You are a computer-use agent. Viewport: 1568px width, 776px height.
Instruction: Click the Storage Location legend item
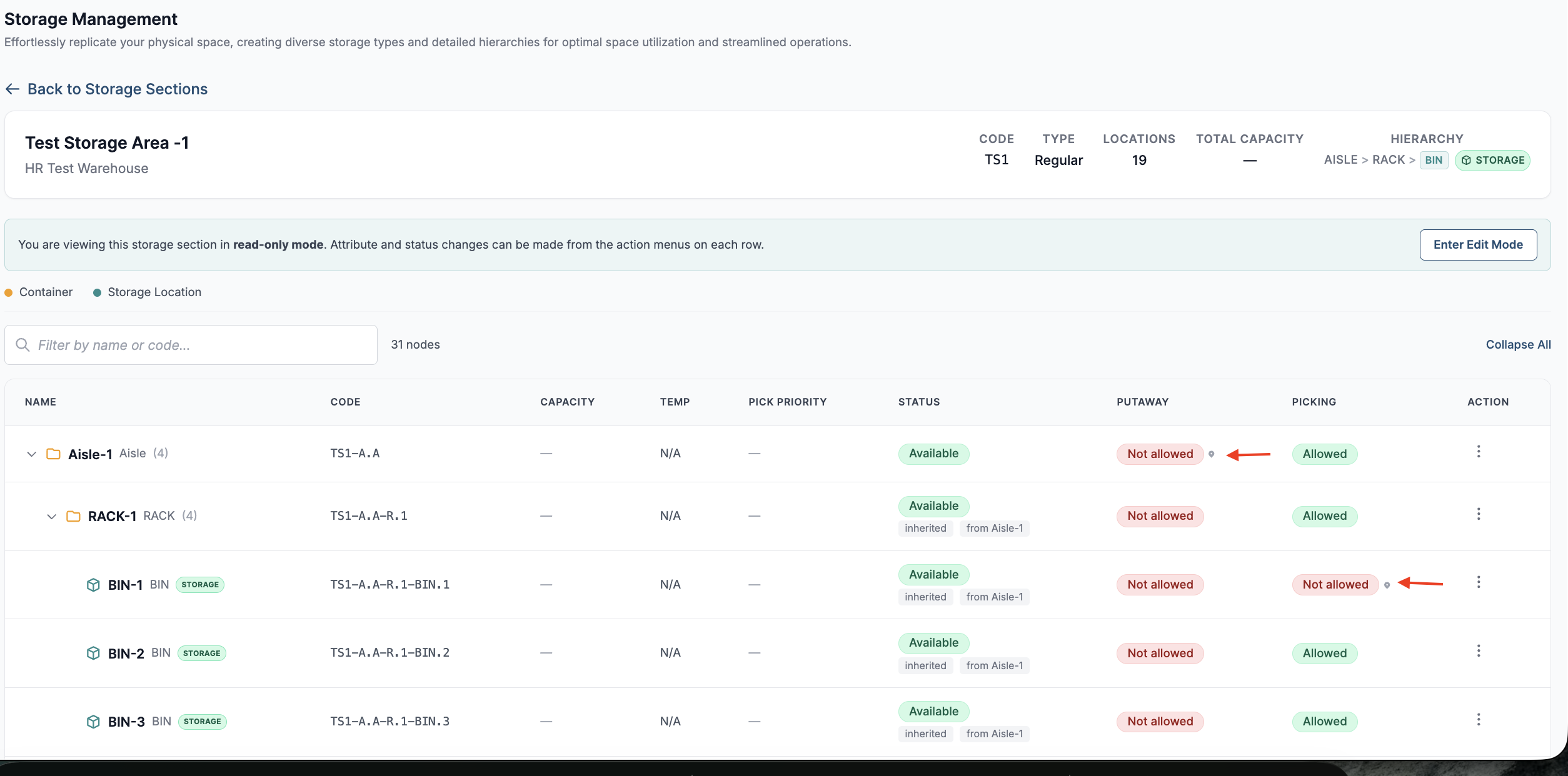click(147, 292)
